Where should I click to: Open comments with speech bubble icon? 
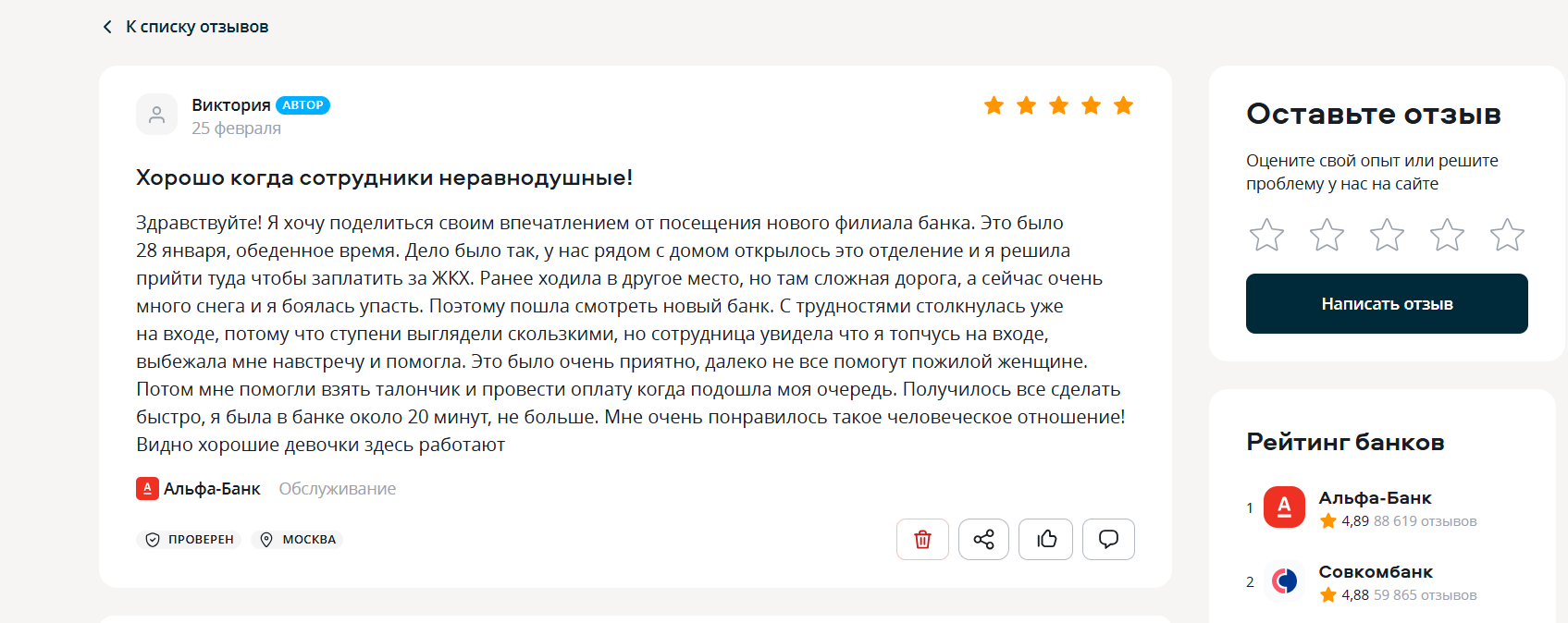(x=1107, y=539)
